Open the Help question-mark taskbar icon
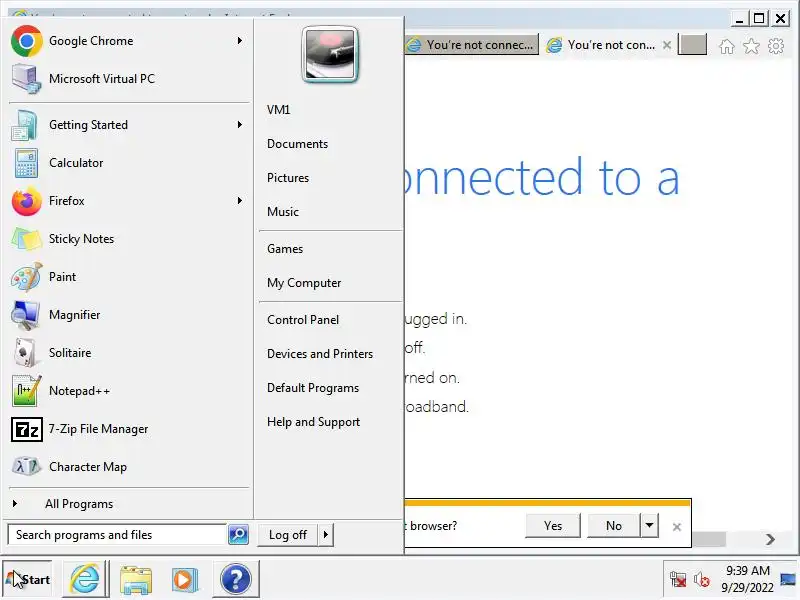 tap(236, 579)
